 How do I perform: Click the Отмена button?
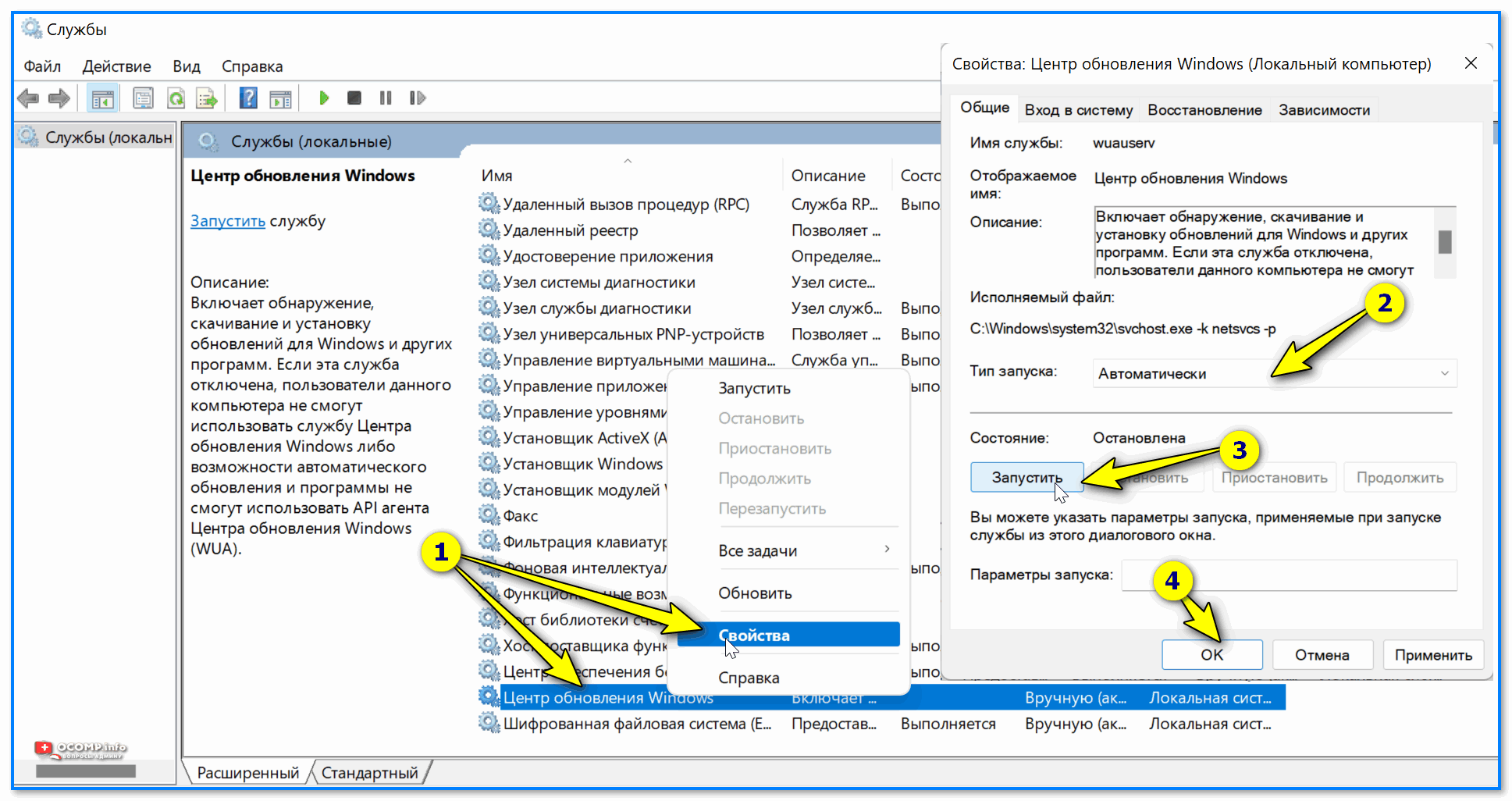click(x=1322, y=654)
